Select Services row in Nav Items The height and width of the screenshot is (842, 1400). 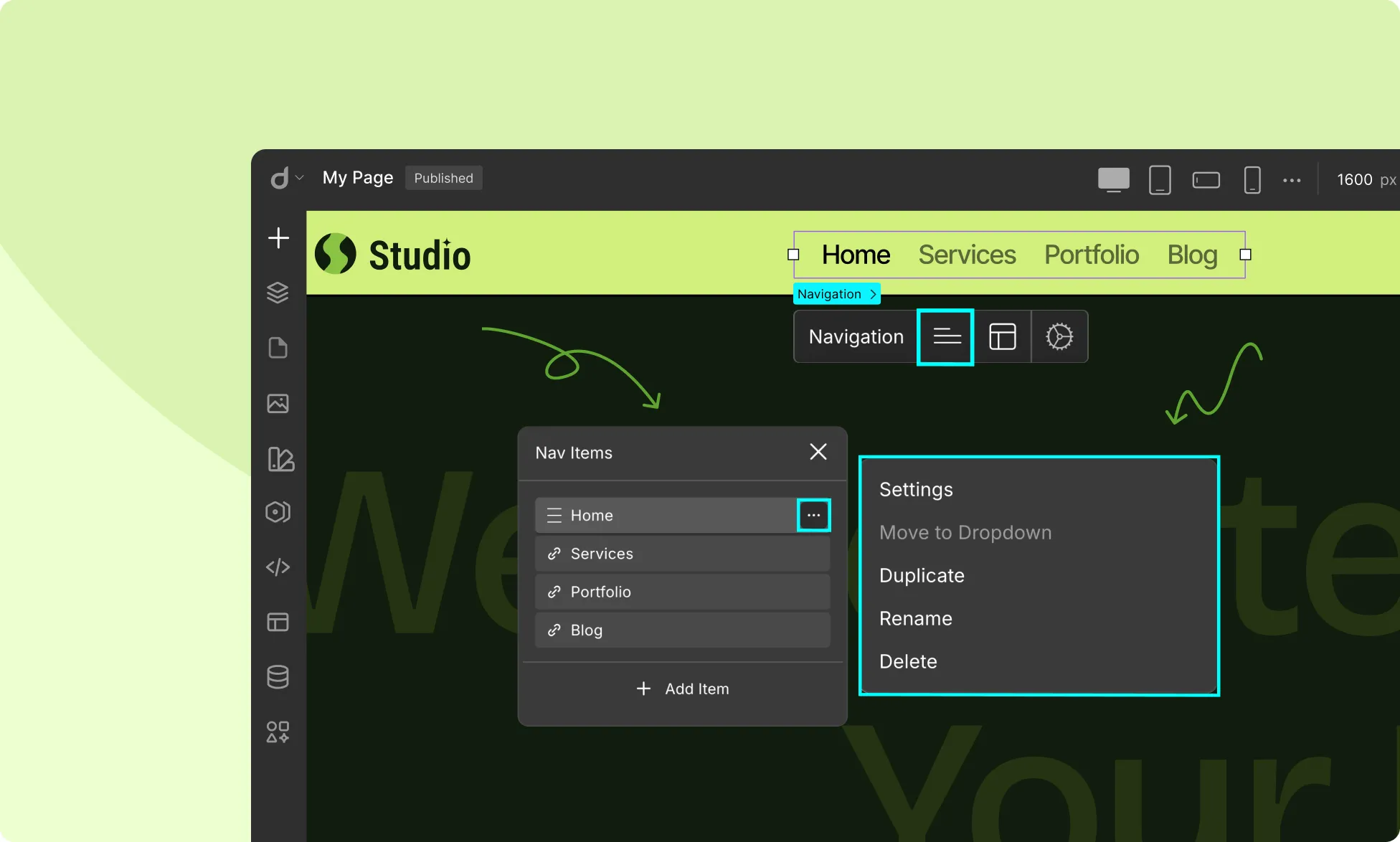coord(683,554)
